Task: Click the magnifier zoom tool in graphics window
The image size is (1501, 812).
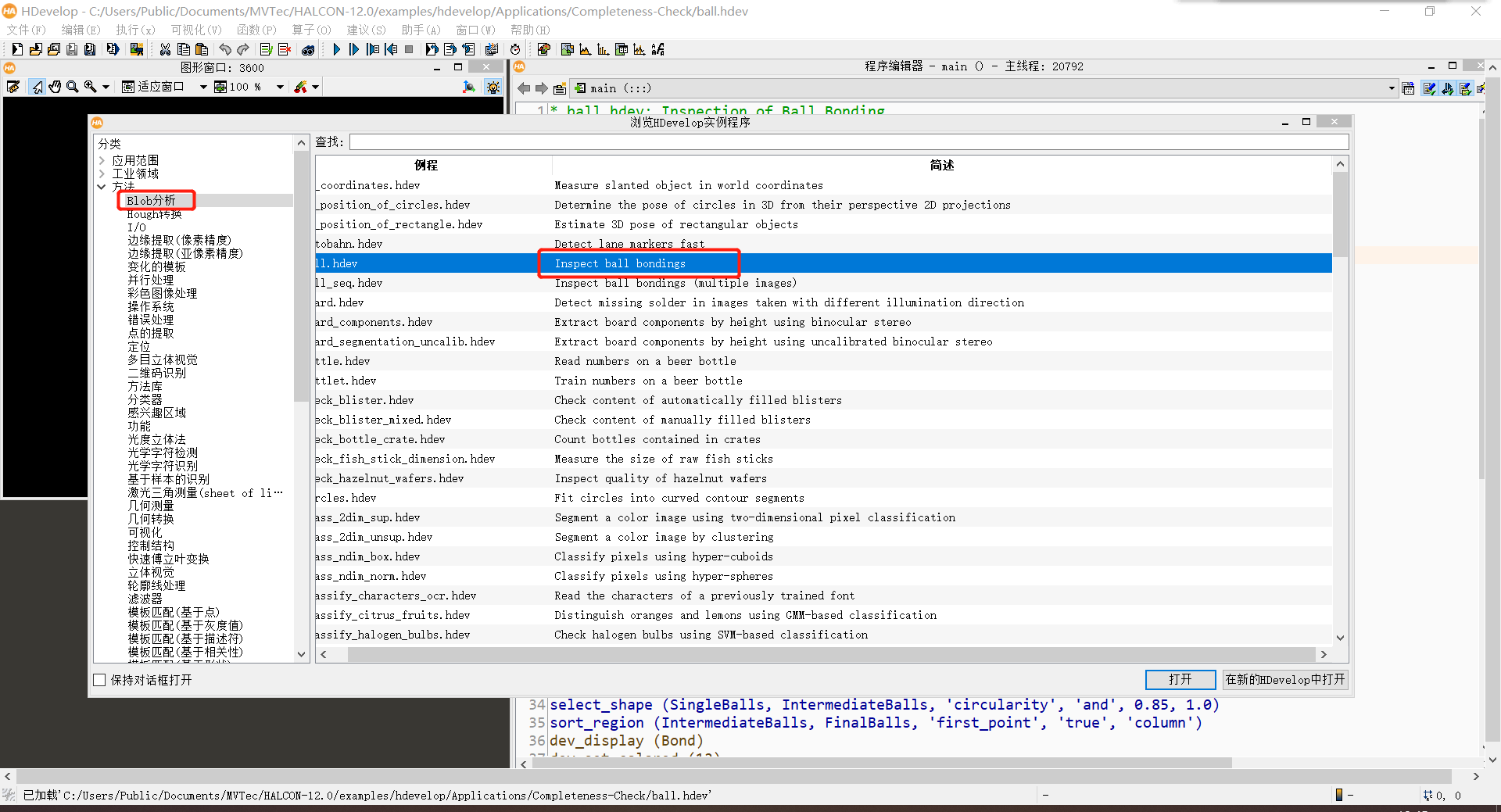Action: 73,87
